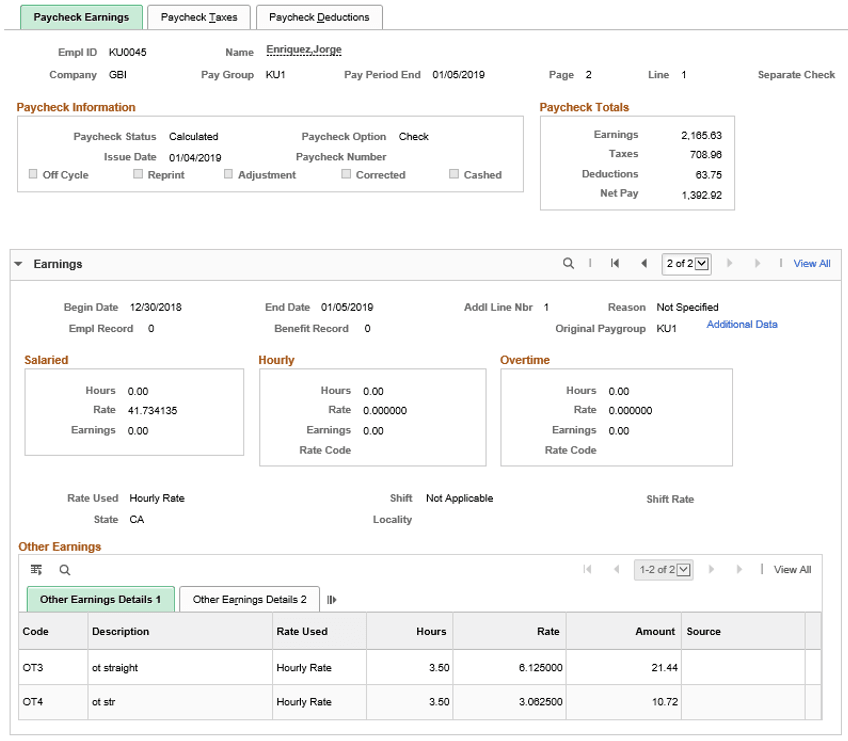Click the show all columns icon beside grid tabs

point(331,599)
